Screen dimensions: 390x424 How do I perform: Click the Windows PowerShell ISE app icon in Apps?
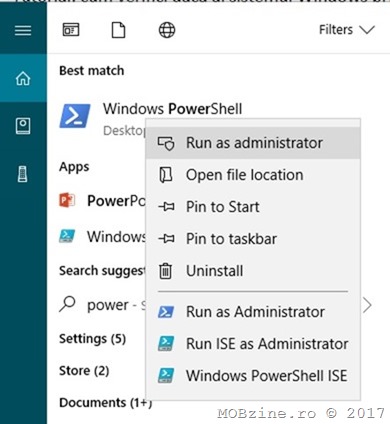(67, 236)
